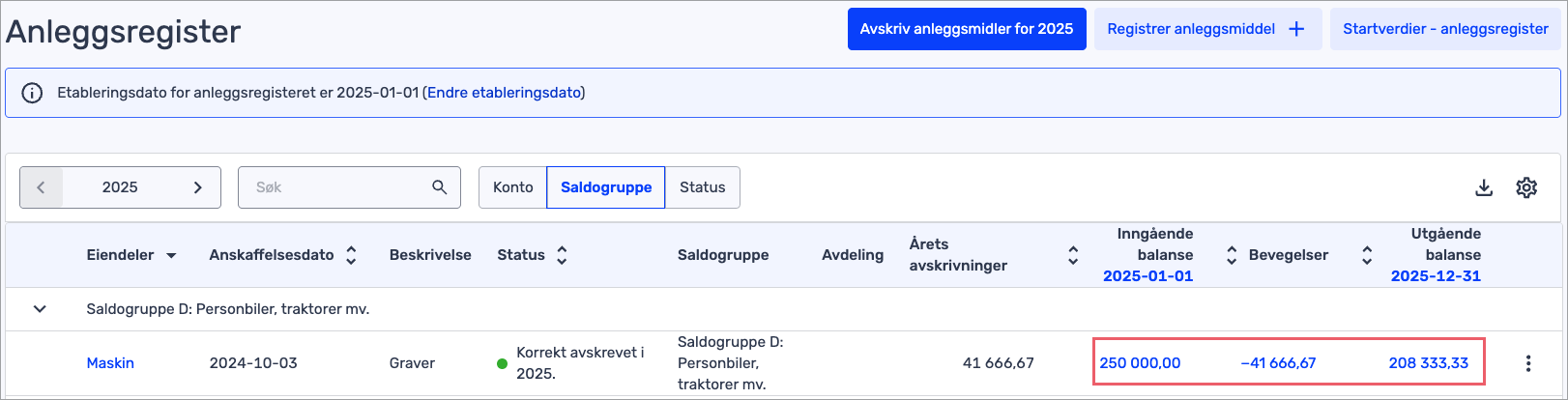1568x400 pixels.
Task: Follow Endre etableringsdato link
Action: point(504,93)
